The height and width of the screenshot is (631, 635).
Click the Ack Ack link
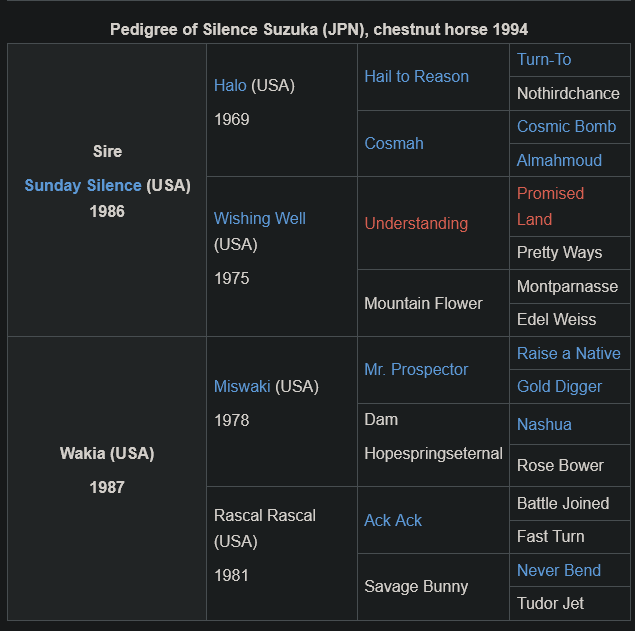click(393, 520)
